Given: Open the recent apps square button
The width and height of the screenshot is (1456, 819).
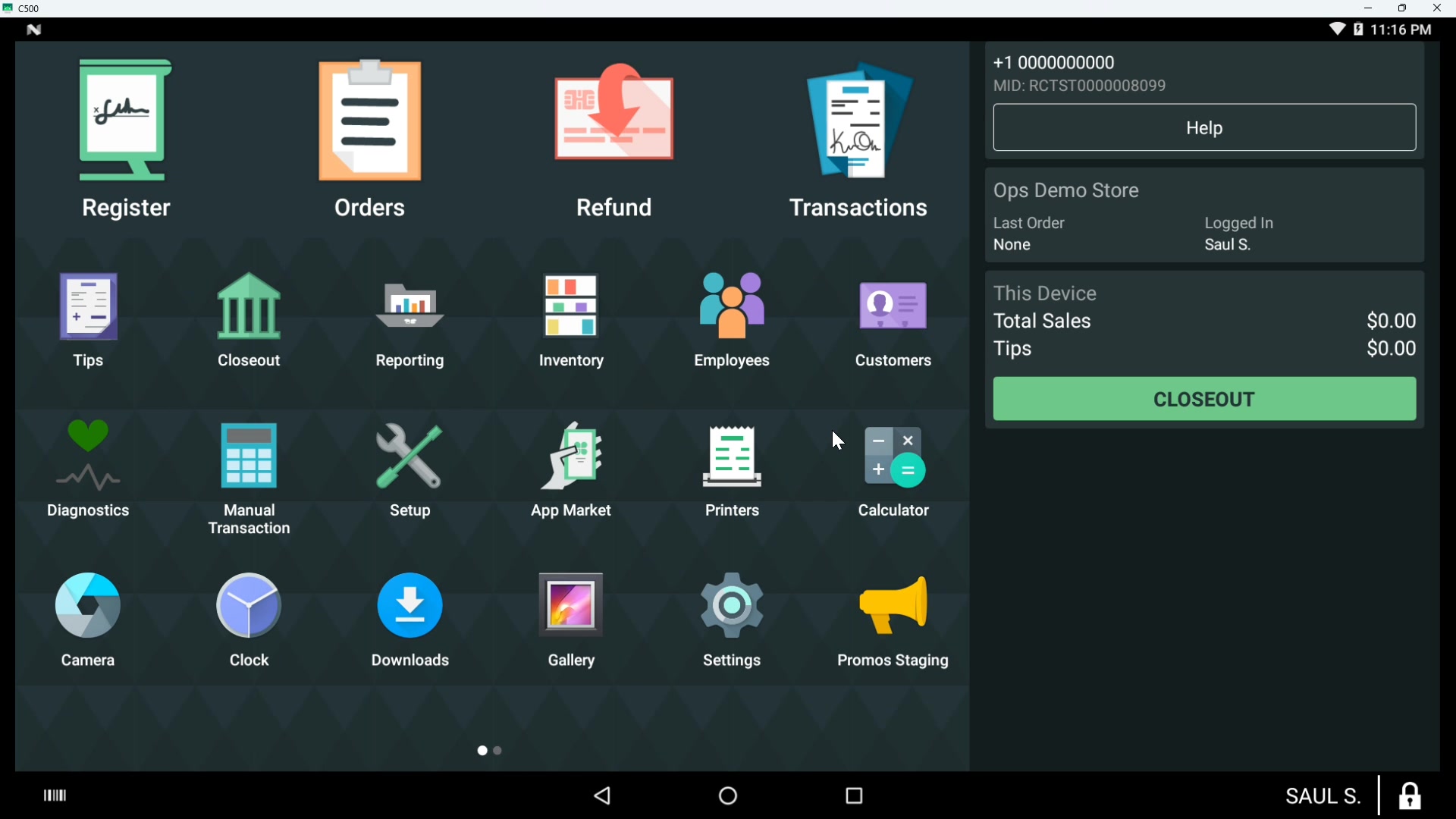Looking at the screenshot, I should pyautogui.click(x=855, y=795).
